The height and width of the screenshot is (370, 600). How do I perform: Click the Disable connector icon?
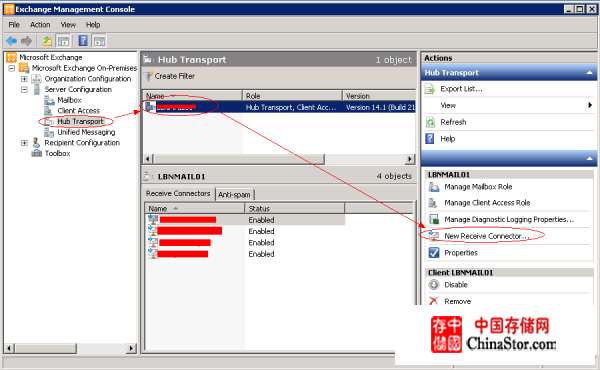[x=434, y=285]
